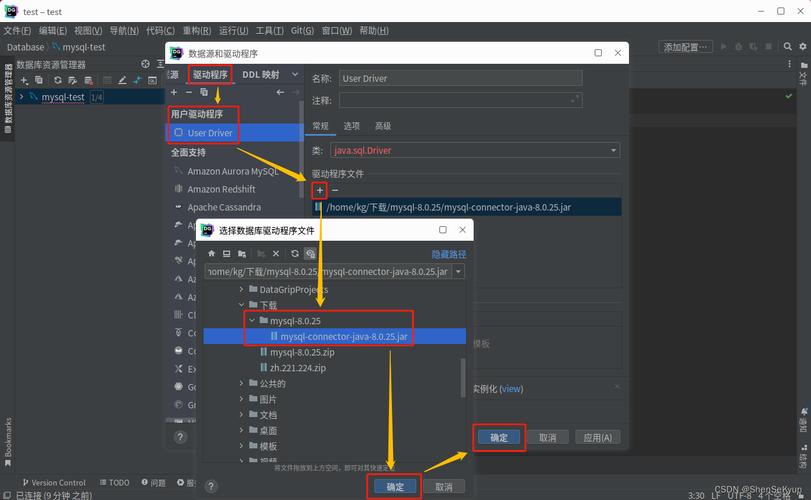
Task: Click back arrow in drivers list toolbar
Action: tap(280, 92)
